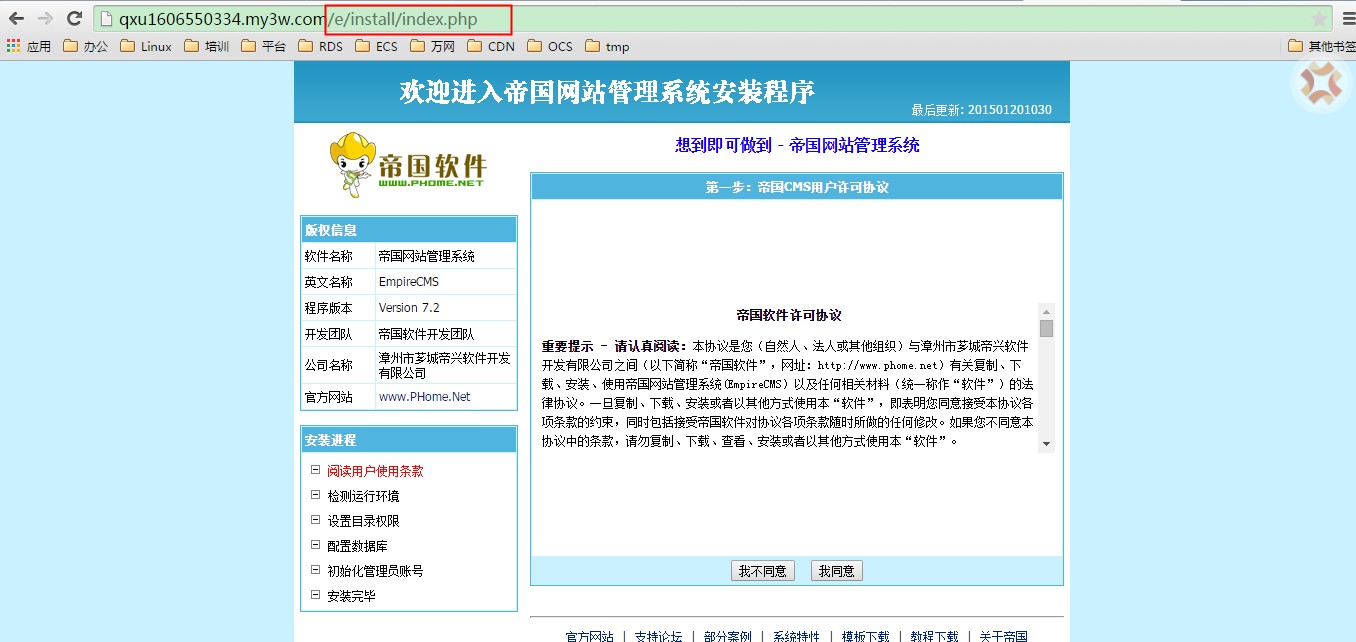
Task: Open the ECS bookmark folder
Action: coord(376,46)
